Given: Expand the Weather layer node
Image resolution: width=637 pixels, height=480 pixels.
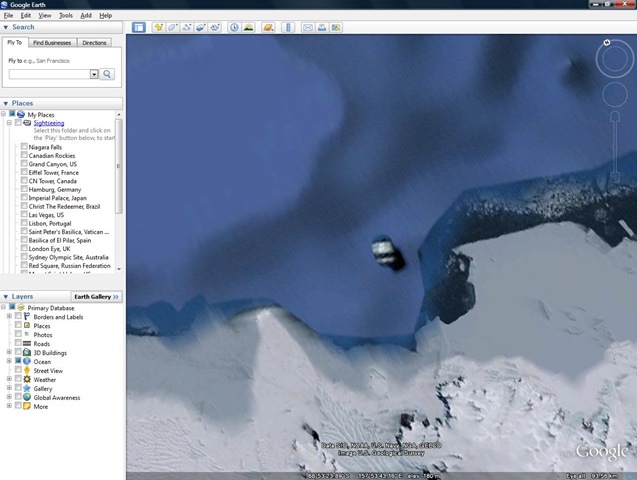Looking at the screenshot, I should point(9,378).
